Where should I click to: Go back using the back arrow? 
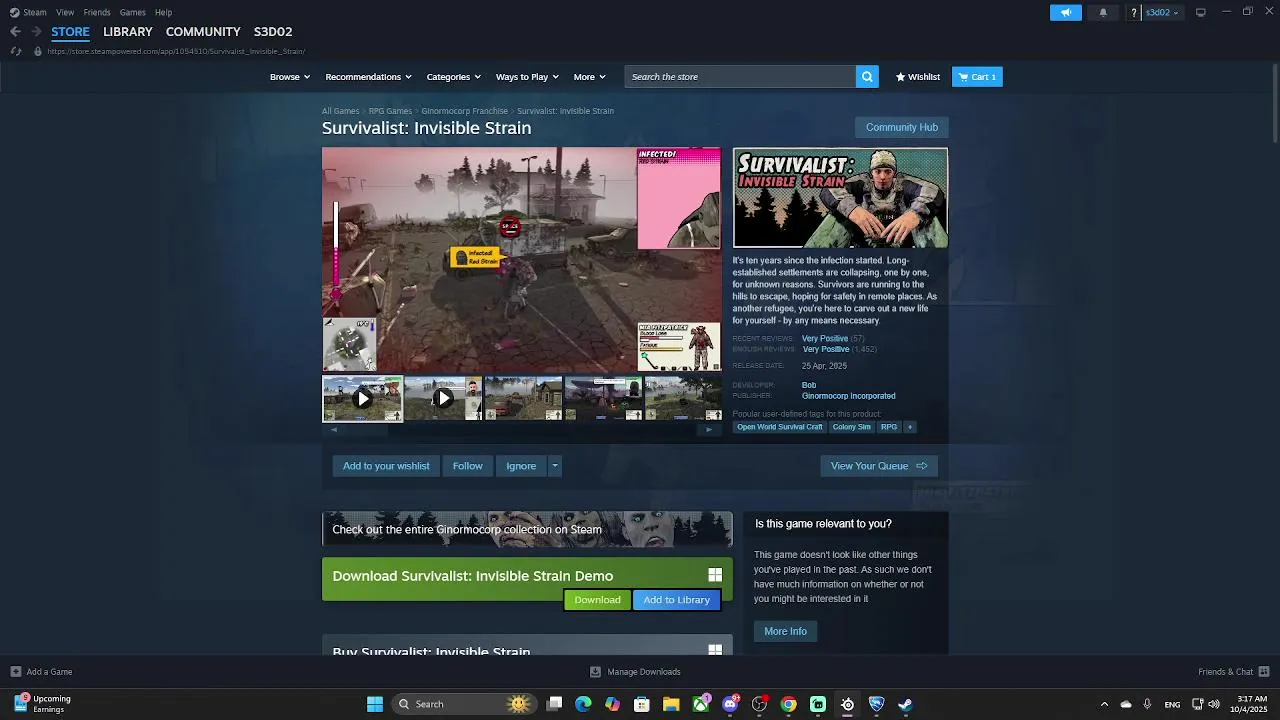(15, 31)
